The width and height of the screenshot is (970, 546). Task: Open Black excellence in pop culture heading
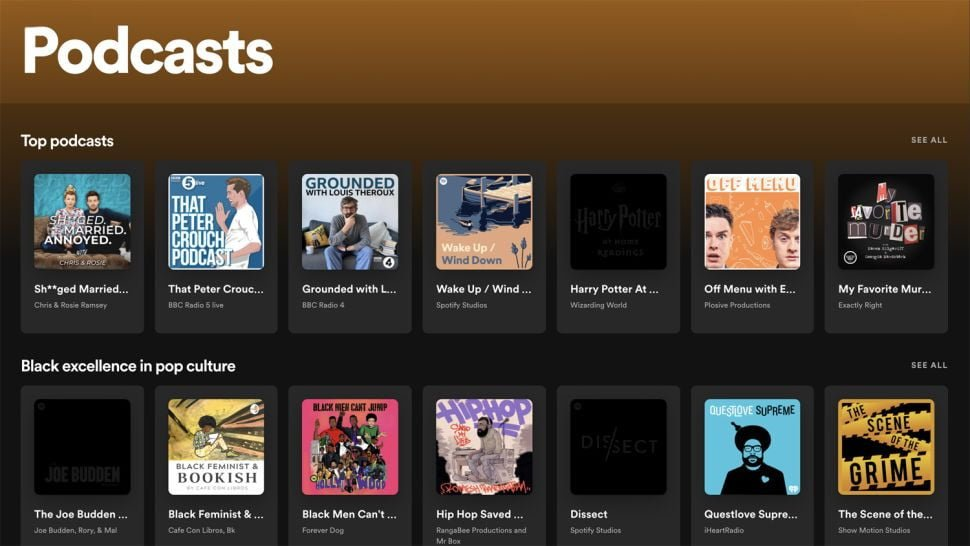tap(128, 366)
